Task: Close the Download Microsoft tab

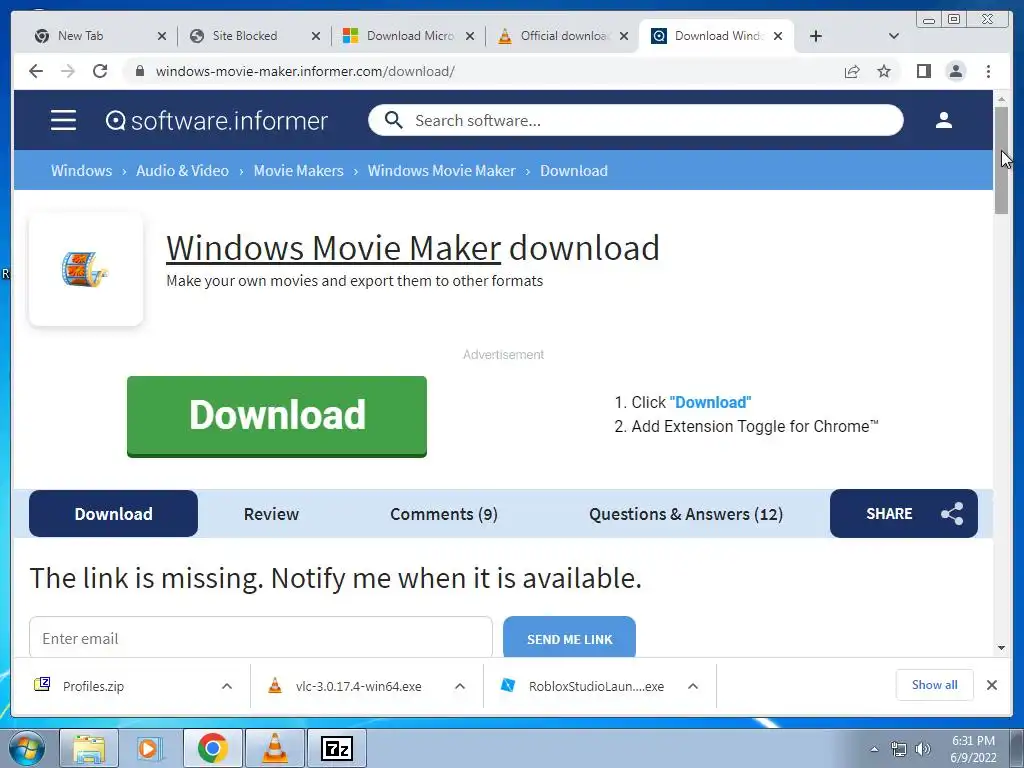Action: 470,36
